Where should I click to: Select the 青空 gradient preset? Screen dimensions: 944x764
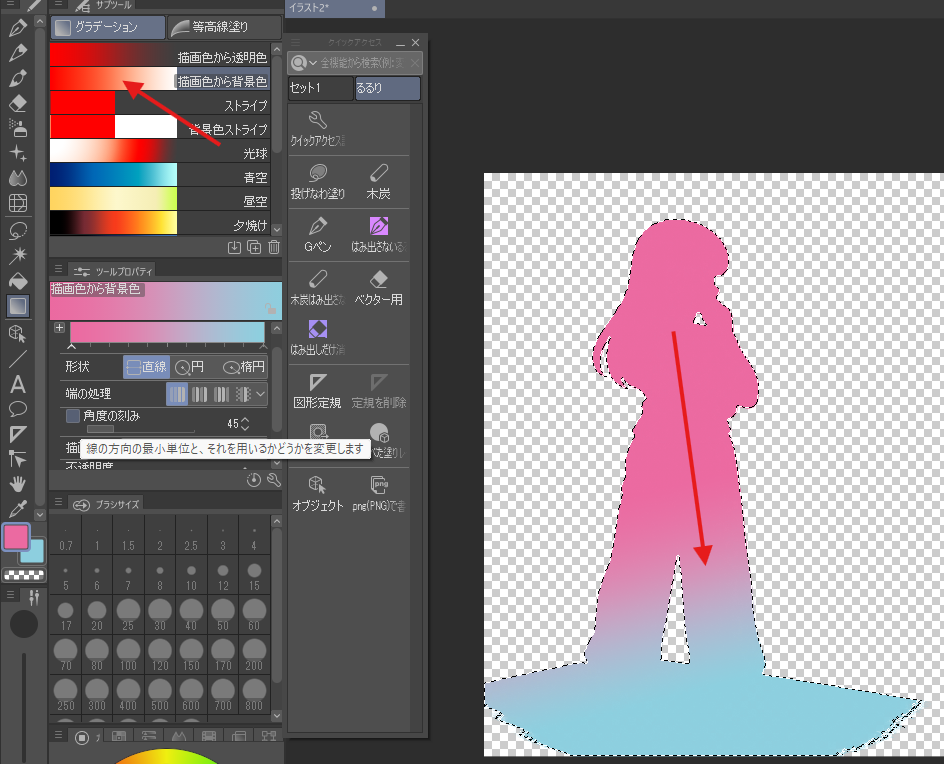[160, 177]
